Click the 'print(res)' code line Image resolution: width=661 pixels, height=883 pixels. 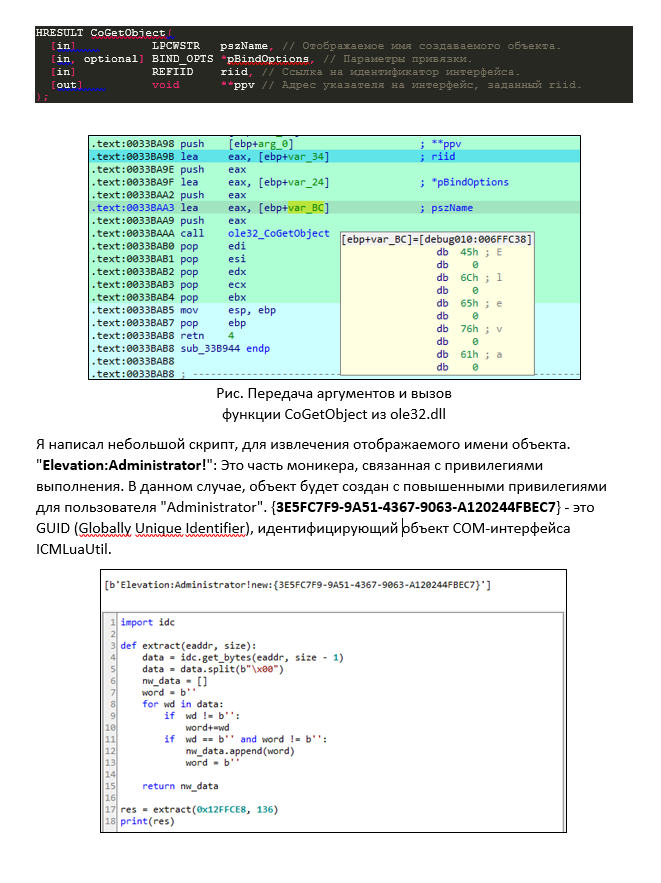[x=148, y=821]
